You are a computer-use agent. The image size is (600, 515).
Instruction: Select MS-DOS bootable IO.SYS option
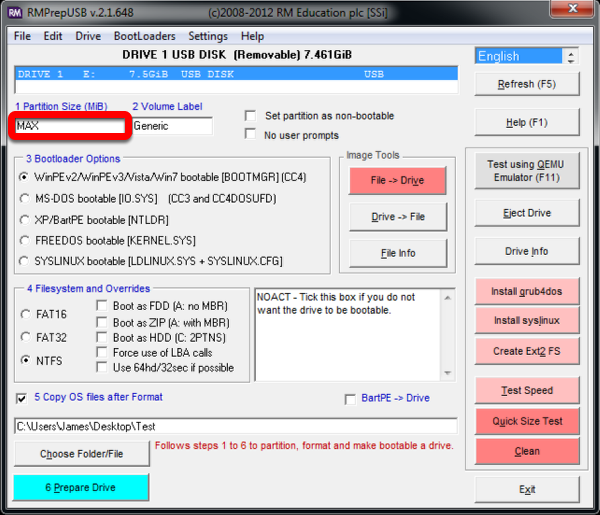24,198
